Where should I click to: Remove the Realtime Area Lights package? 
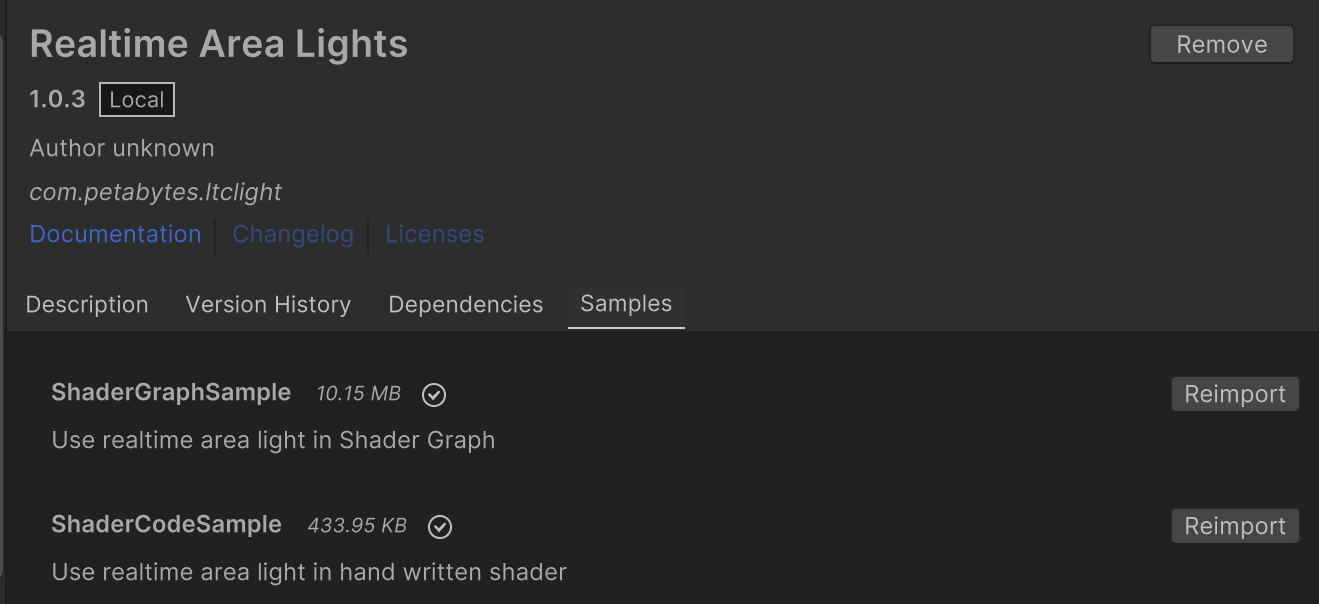[1221, 45]
